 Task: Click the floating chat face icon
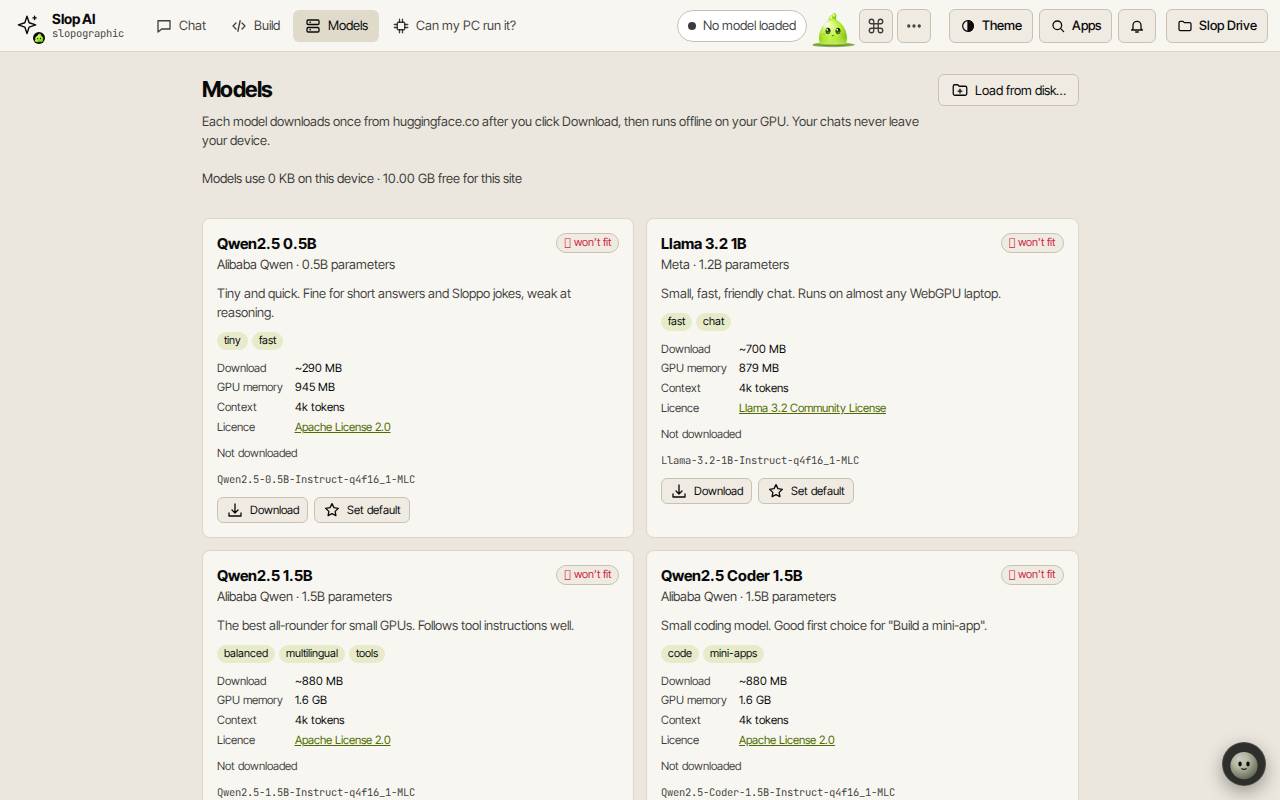pyautogui.click(x=1244, y=765)
